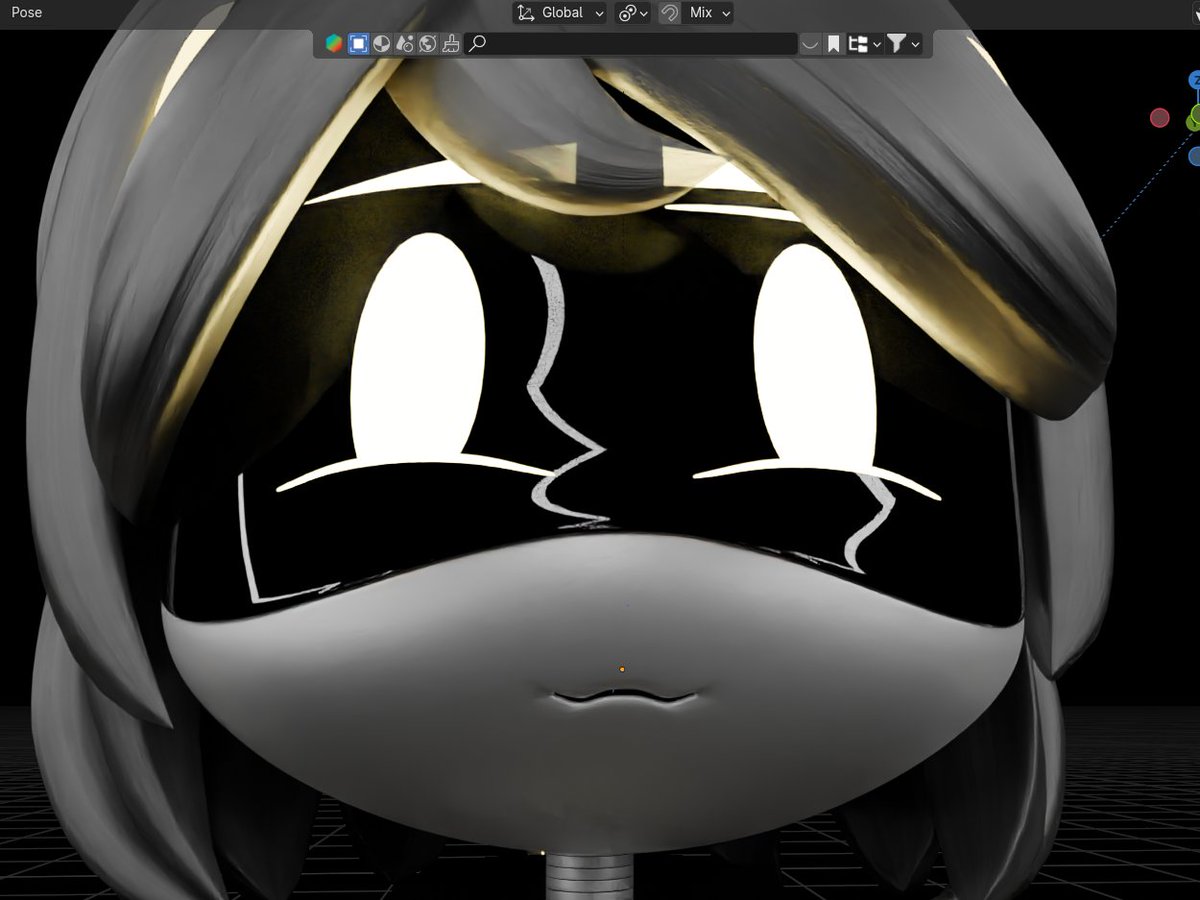Viewport: 1200px width, 900px height.
Task: Click the magnifying glass search icon
Action: (x=478, y=43)
